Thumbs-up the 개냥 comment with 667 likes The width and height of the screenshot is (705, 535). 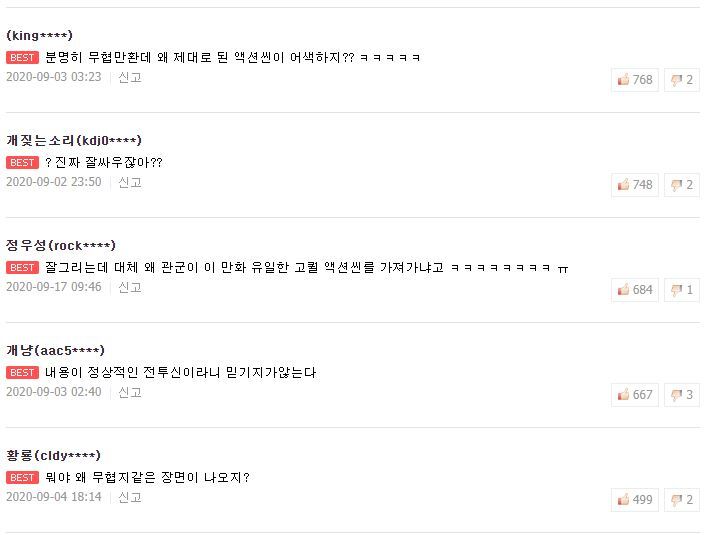635,395
